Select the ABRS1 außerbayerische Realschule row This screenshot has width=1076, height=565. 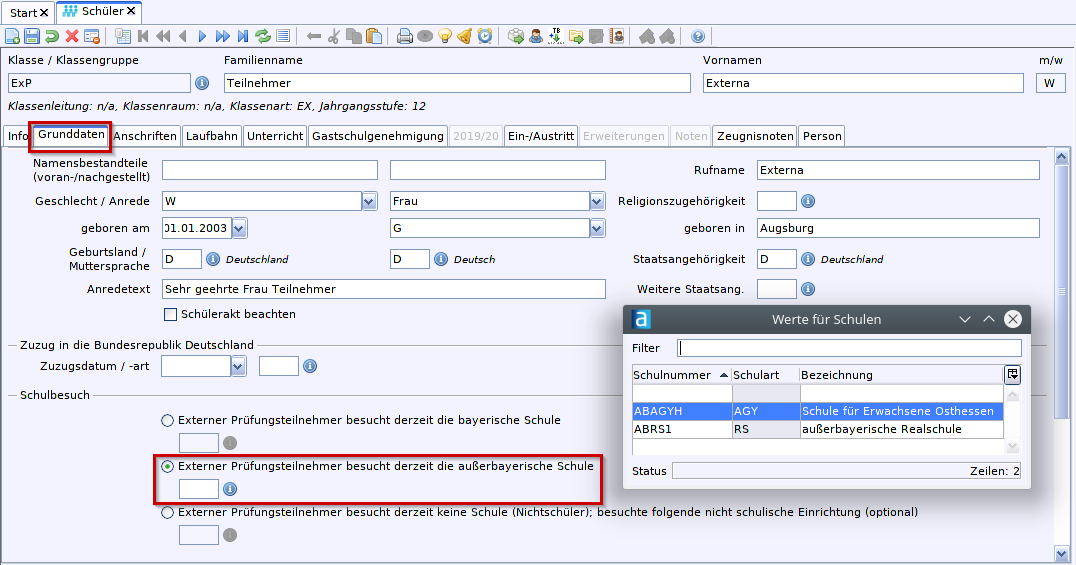(x=817, y=429)
